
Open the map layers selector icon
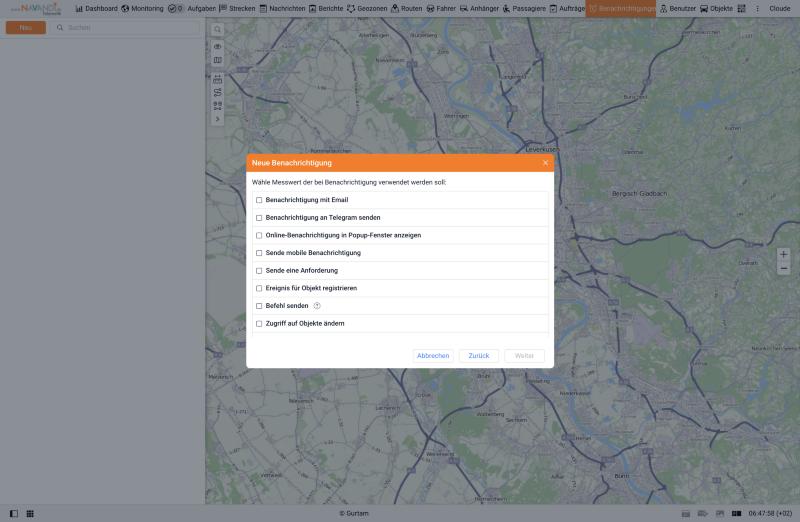tap(217, 60)
